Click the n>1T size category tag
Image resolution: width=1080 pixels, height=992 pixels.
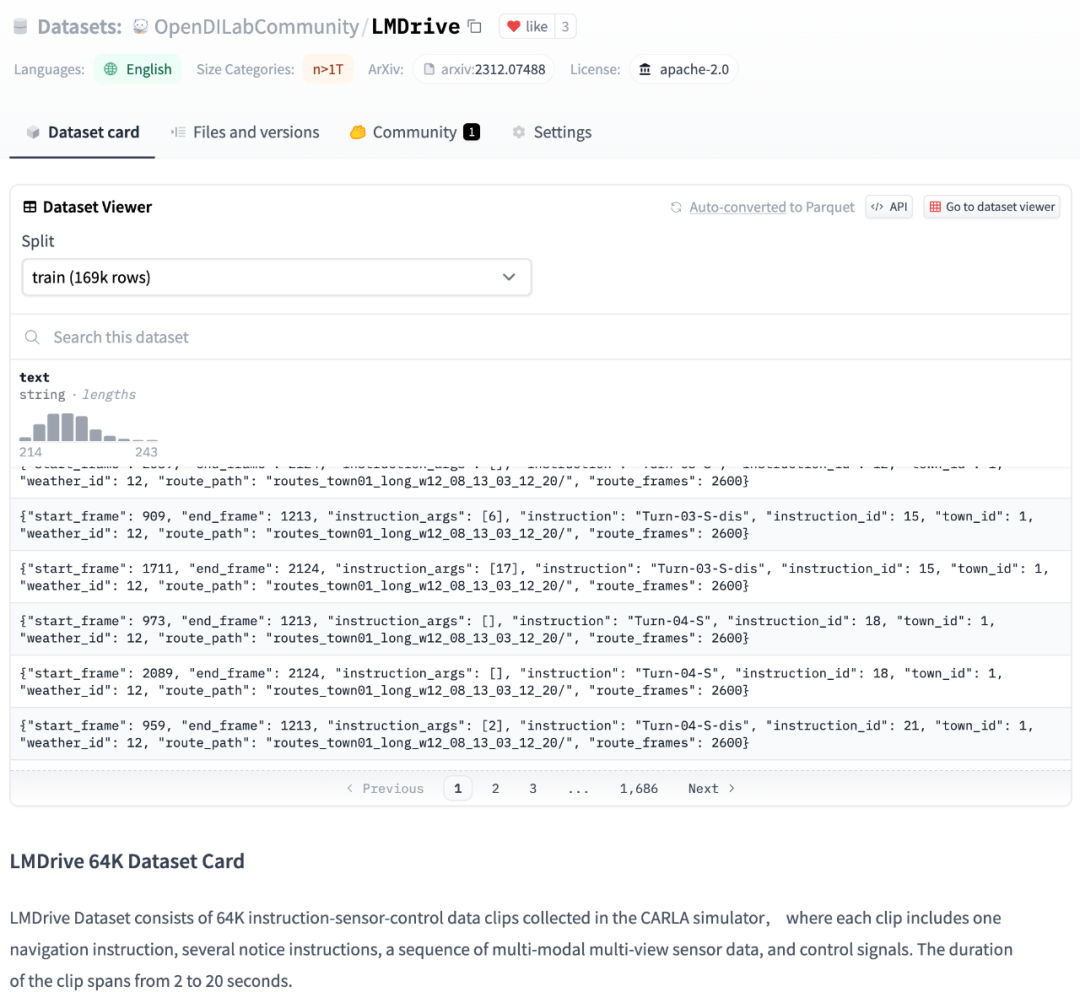coord(328,69)
